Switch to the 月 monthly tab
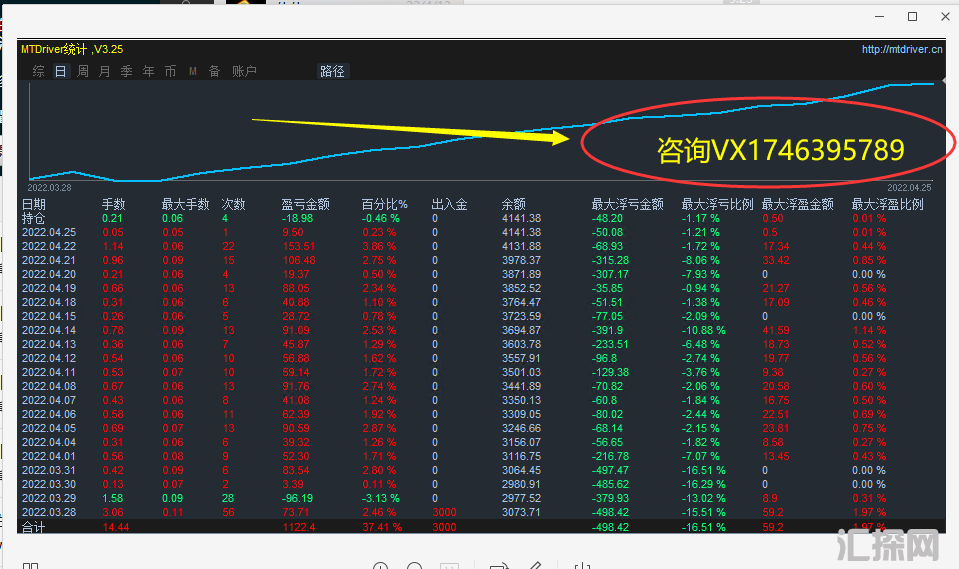 [x=105, y=71]
